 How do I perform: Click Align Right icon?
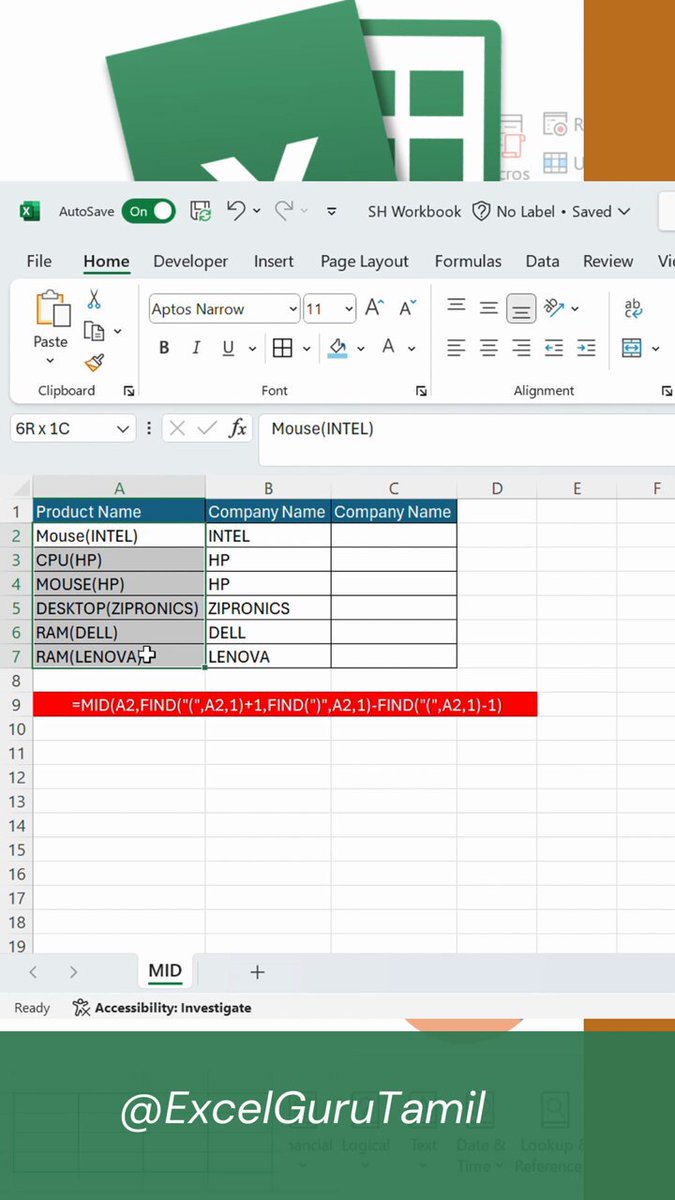(521, 348)
